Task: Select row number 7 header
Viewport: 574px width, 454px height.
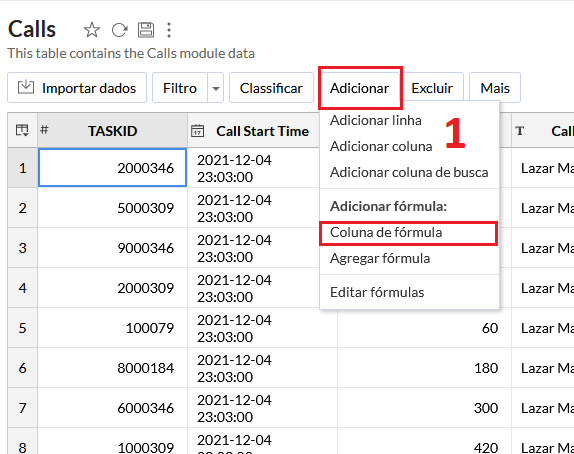Action: coord(23,408)
